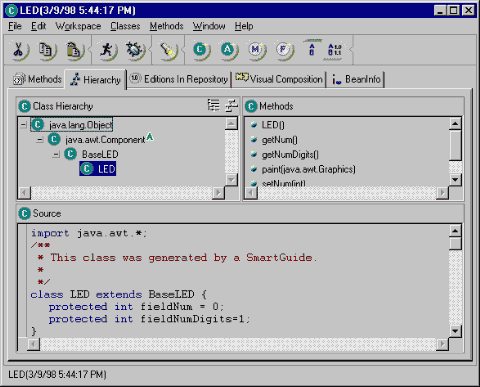Click the Create Method M toolbar icon

256,50
